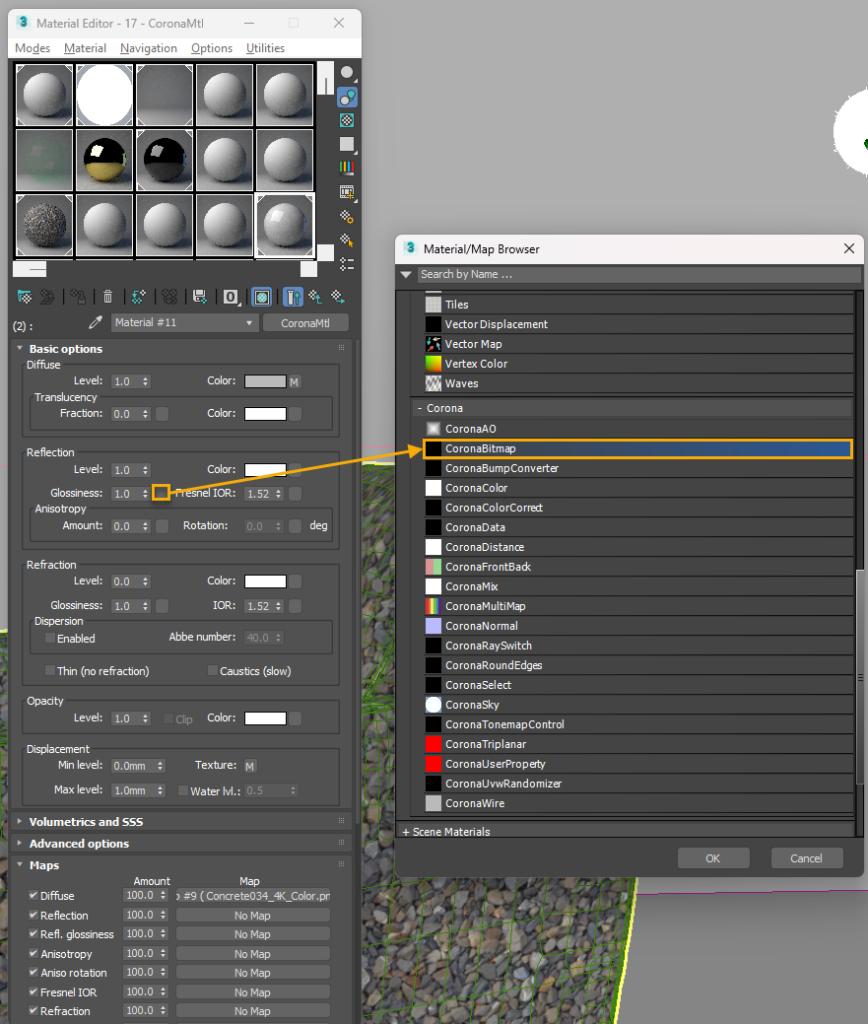Click the Select by Material icon
Viewport: 868px width, 1024px height.
[347, 240]
